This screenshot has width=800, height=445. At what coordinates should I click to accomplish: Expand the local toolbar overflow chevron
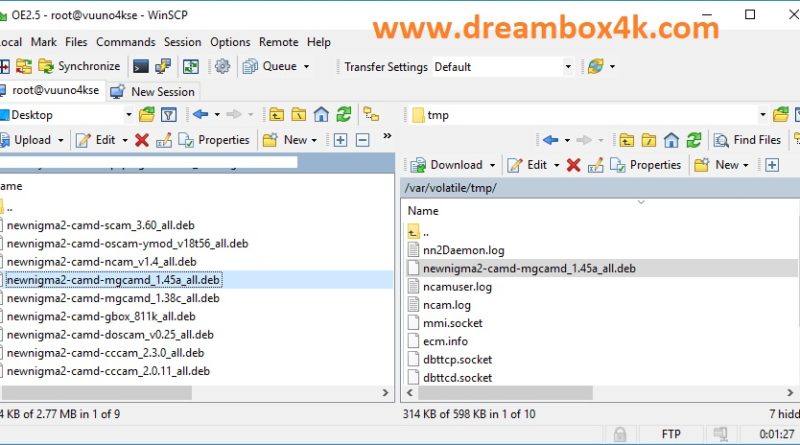click(x=387, y=136)
